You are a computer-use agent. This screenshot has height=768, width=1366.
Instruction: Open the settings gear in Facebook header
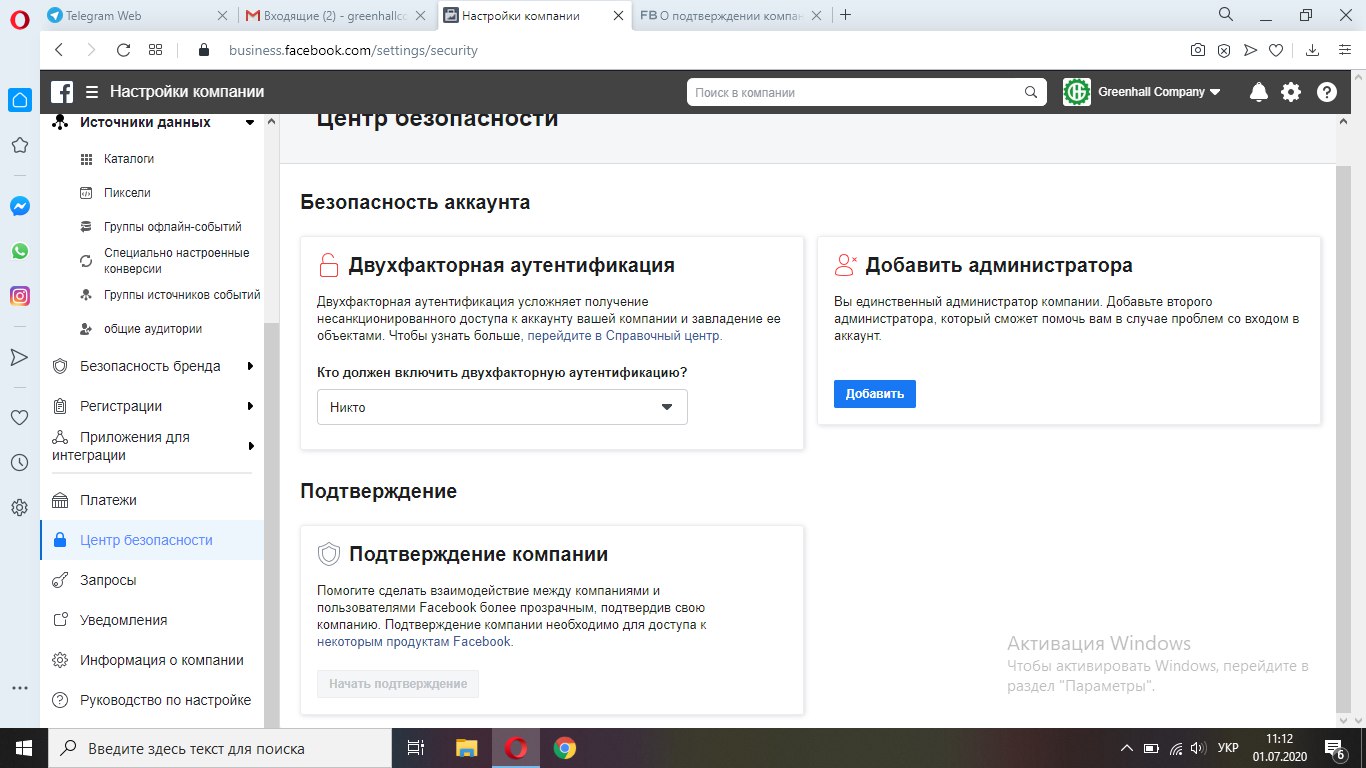1291,92
